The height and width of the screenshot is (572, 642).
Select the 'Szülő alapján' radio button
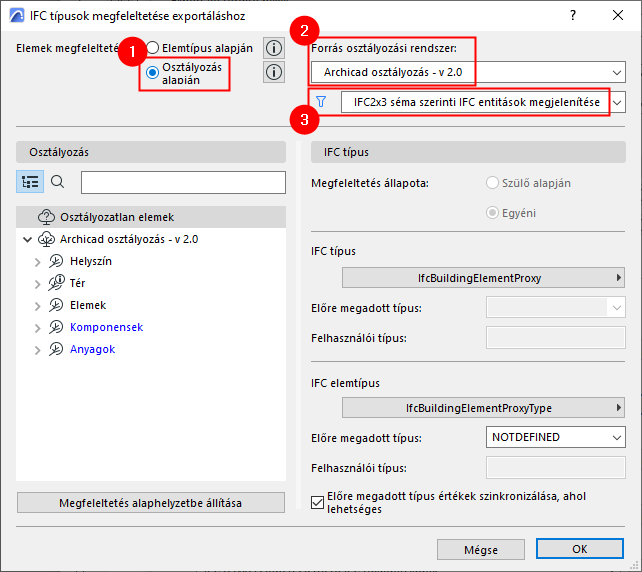(x=492, y=183)
